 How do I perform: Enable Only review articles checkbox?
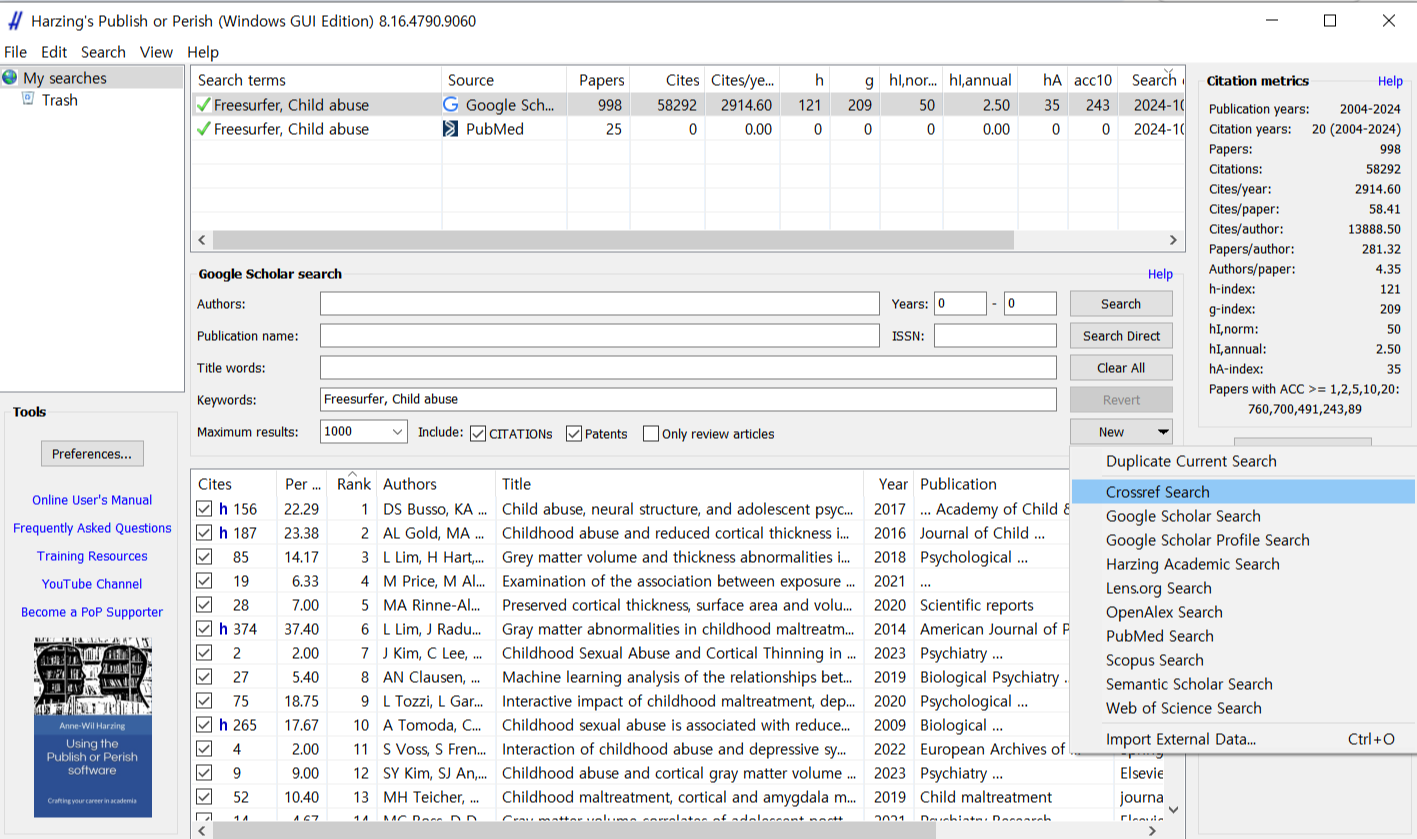click(651, 433)
